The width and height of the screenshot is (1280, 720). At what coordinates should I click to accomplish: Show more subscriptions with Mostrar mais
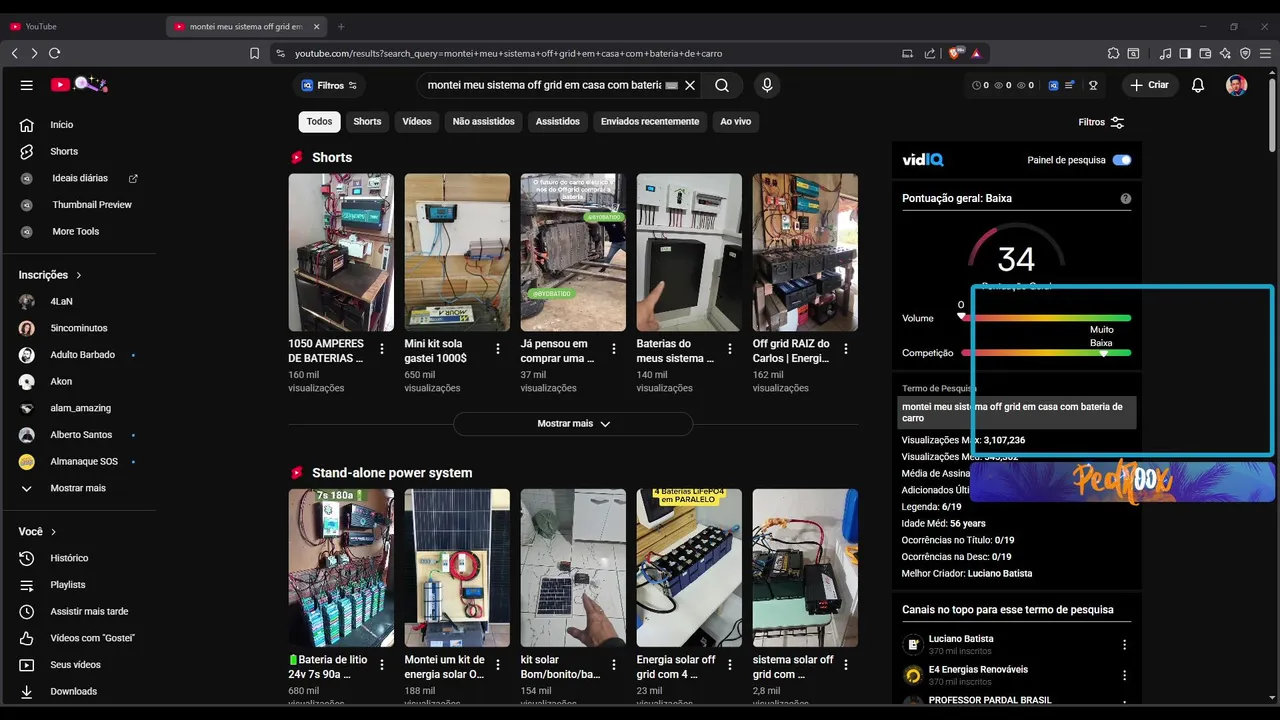[x=78, y=488]
